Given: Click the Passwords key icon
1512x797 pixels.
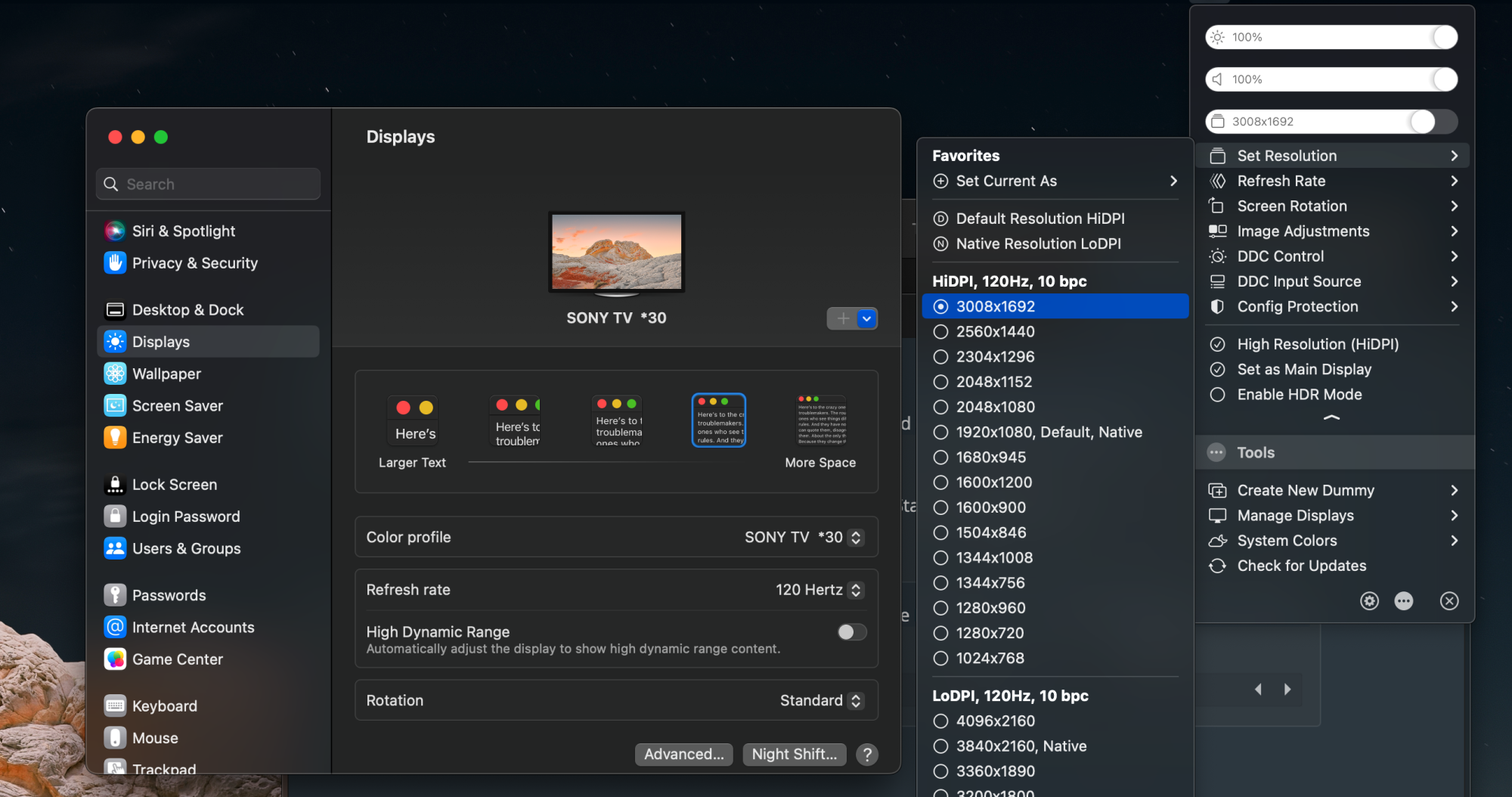Looking at the screenshot, I should [x=115, y=595].
